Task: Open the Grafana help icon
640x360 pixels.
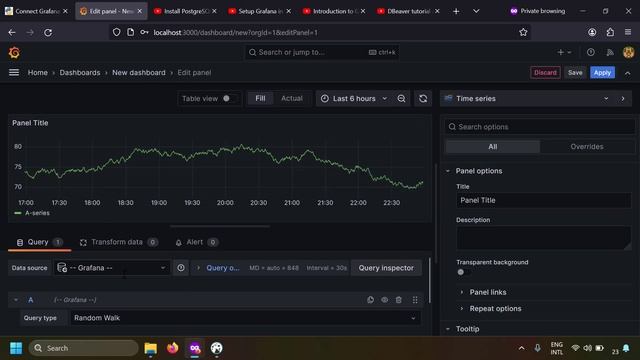Action: pyautogui.click(x=591, y=52)
